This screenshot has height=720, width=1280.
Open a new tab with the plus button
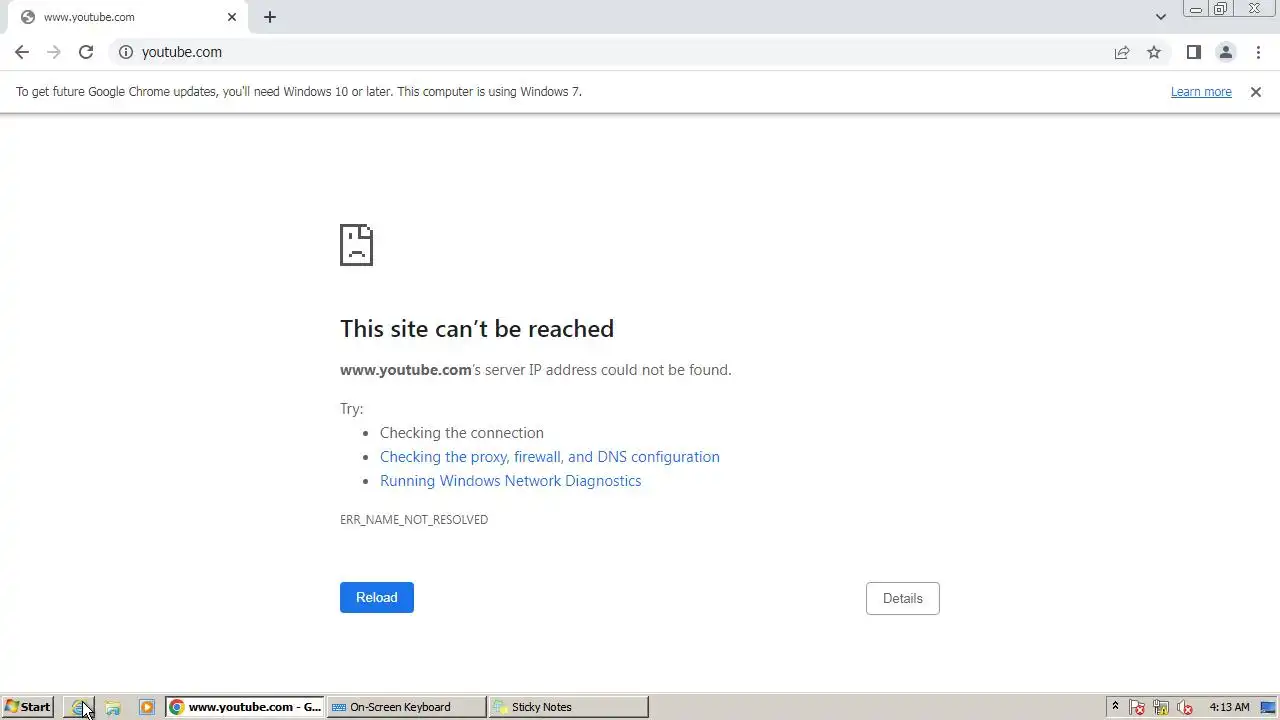coord(270,17)
